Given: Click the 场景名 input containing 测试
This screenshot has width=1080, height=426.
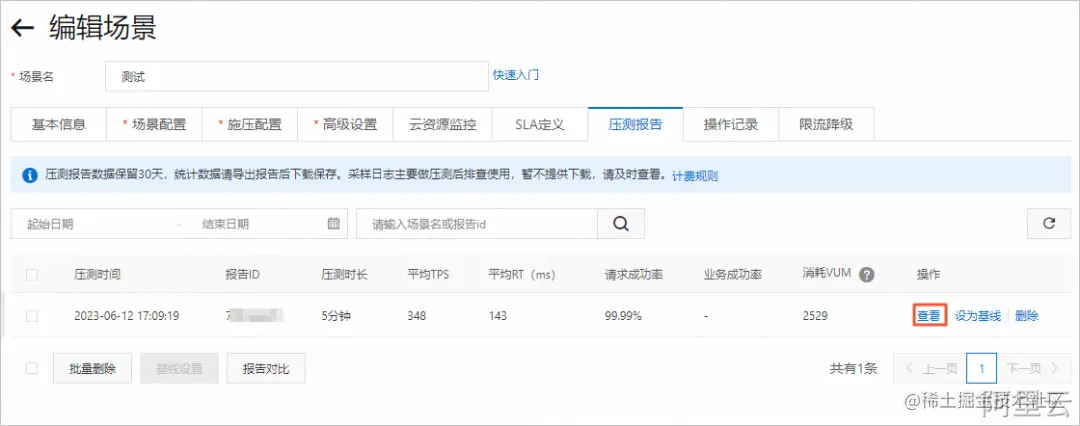Looking at the screenshot, I should [297, 77].
